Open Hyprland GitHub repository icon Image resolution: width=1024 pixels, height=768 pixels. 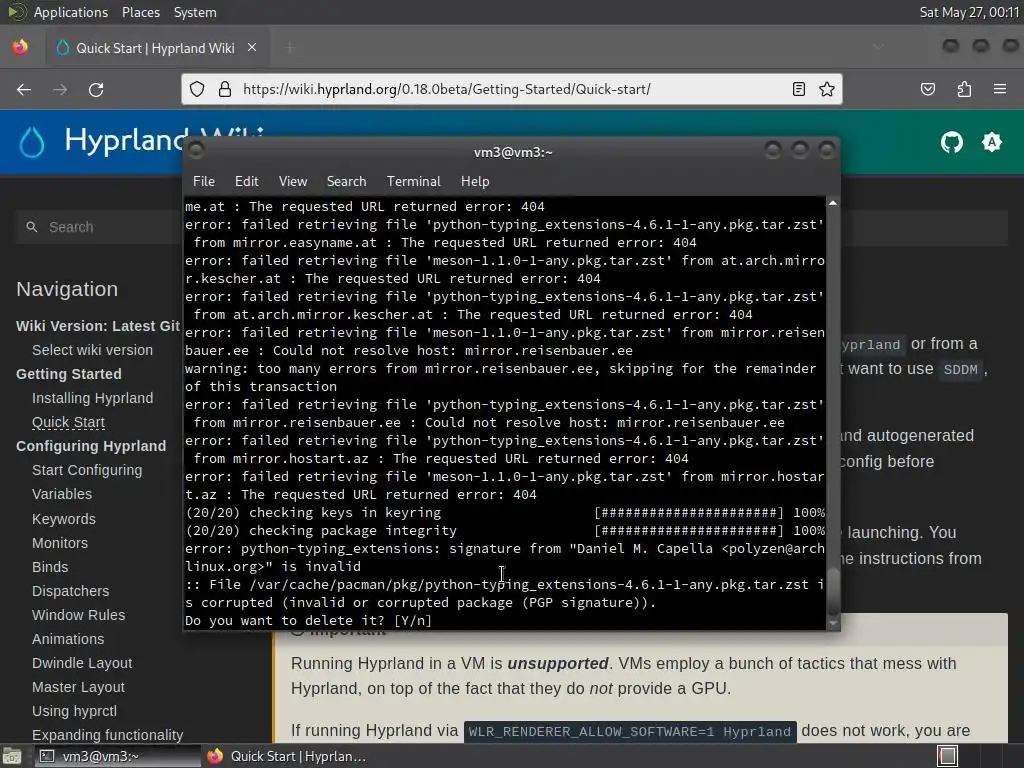[952, 142]
